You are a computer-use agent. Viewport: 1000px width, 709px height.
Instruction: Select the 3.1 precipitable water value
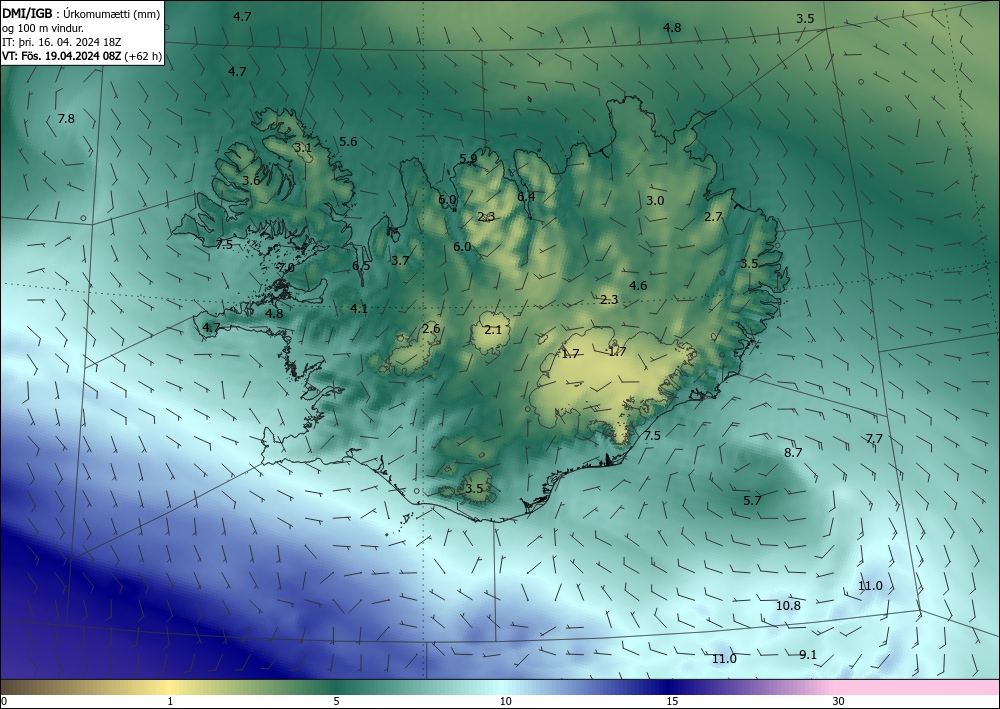click(x=303, y=147)
